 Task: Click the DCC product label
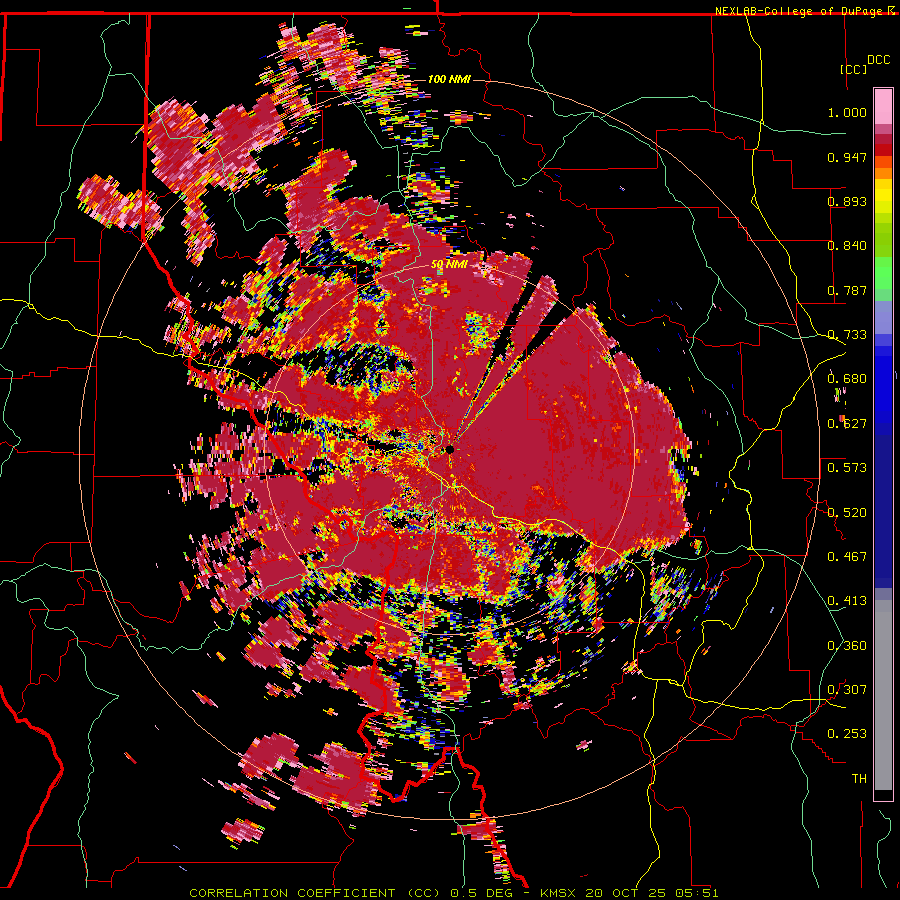878,60
